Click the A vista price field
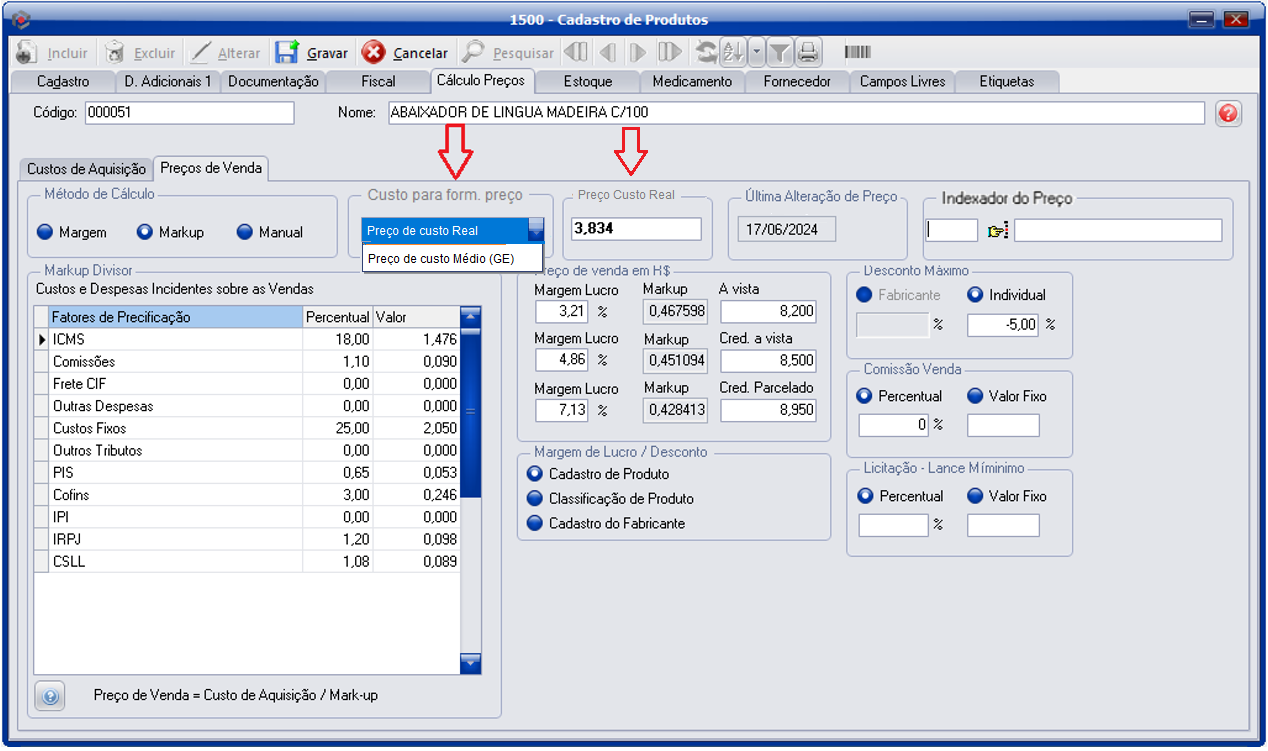The image size is (1268, 751). (x=767, y=311)
